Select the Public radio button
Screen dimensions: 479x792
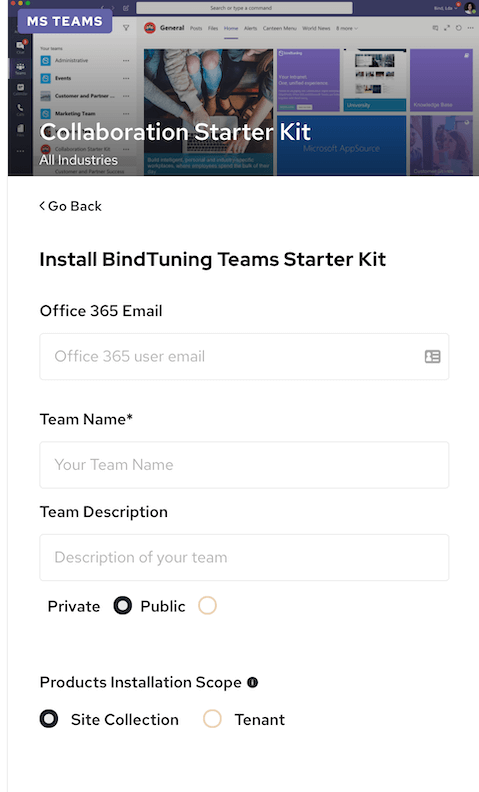(x=207, y=605)
